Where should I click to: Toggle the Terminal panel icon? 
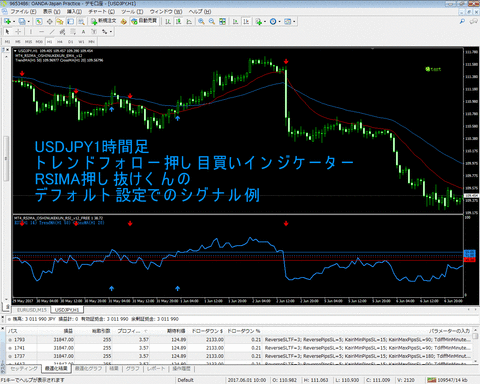point(70,21)
